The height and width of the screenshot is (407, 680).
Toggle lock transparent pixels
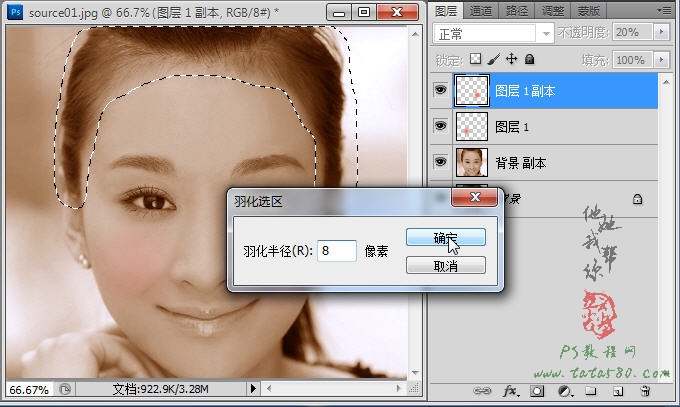(476, 59)
